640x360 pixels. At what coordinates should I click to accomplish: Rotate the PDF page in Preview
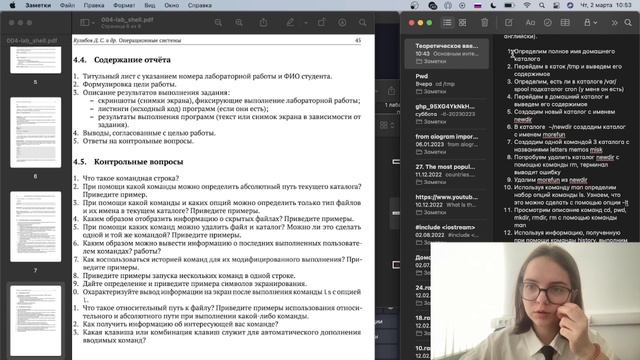322,23
